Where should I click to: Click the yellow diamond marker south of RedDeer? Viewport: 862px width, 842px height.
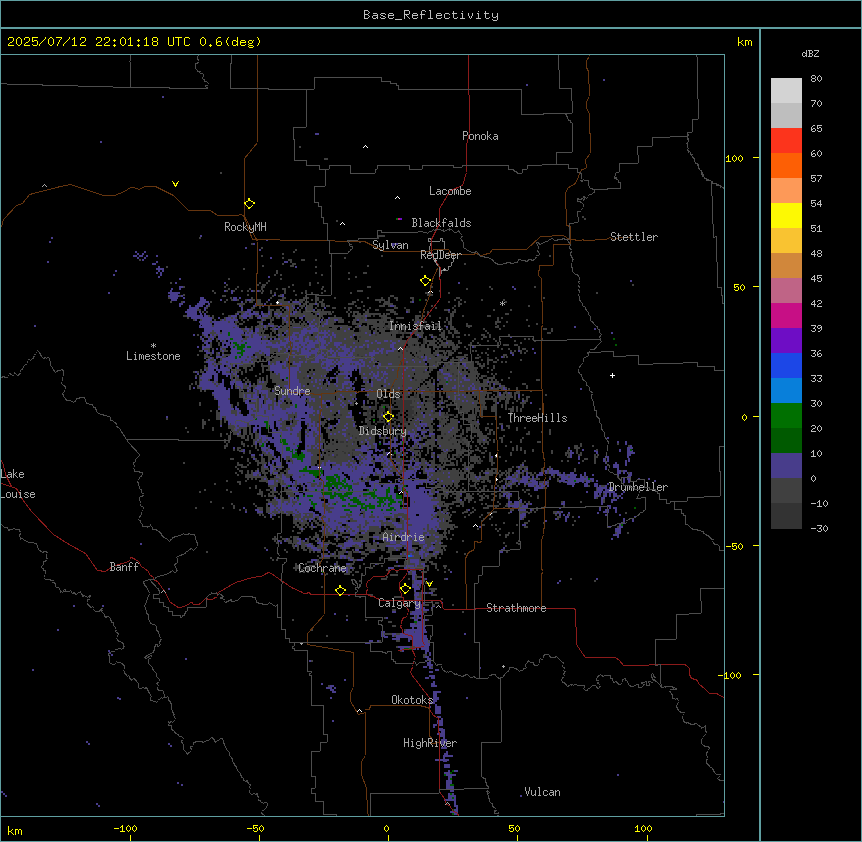click(x=425, y=280)
